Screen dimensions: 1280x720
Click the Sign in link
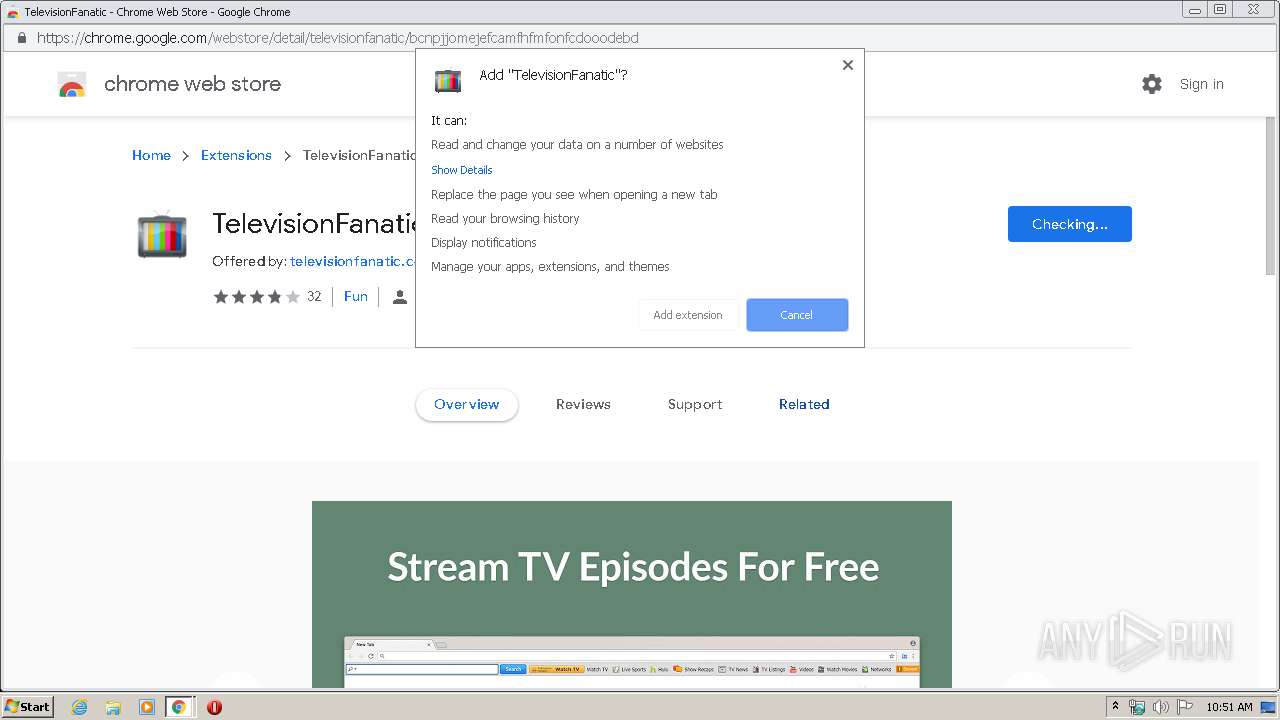[1201, 84]
